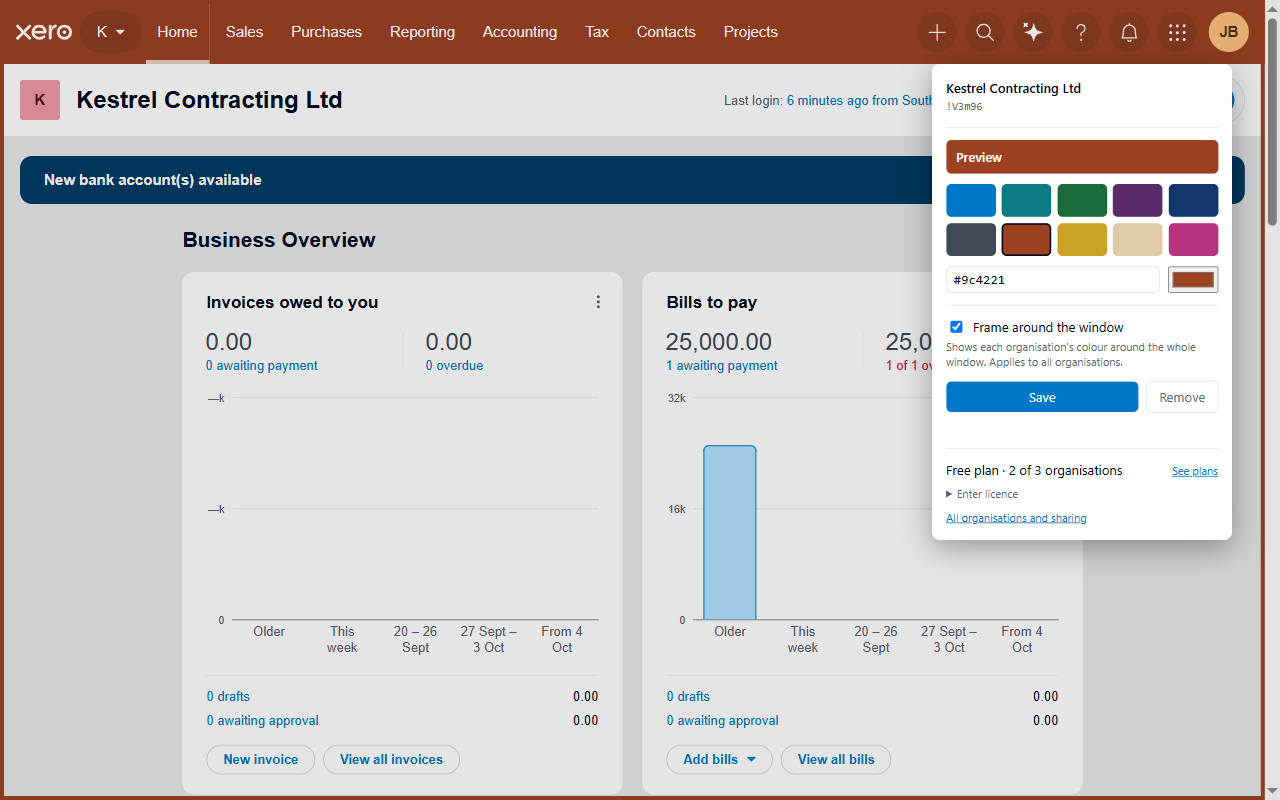Image resolution: width=1280 pixels, height=800 pixels.
Task: Expand the Add bills dropdown
Action: [x=720, y=759]
